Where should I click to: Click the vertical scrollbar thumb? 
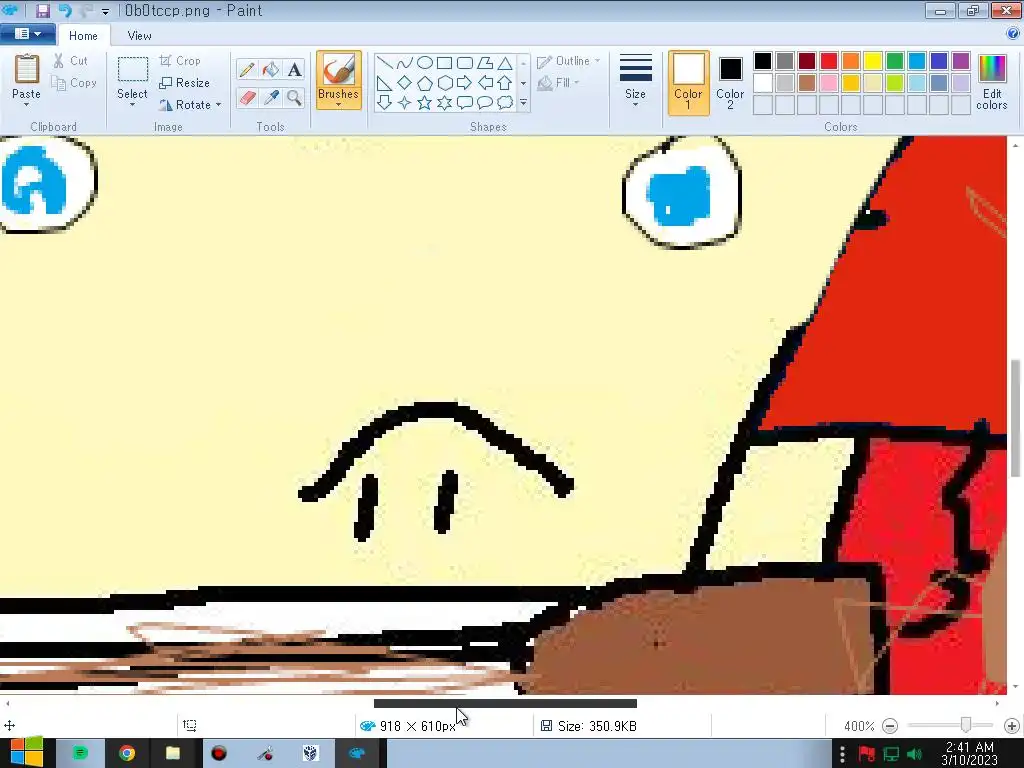click(1015, 418)
